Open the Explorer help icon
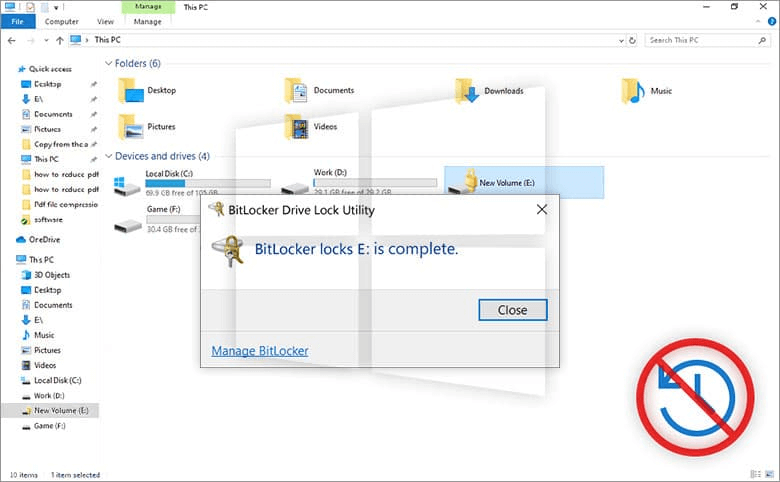This screenshot has height=482, width=780. click(772, 21)
